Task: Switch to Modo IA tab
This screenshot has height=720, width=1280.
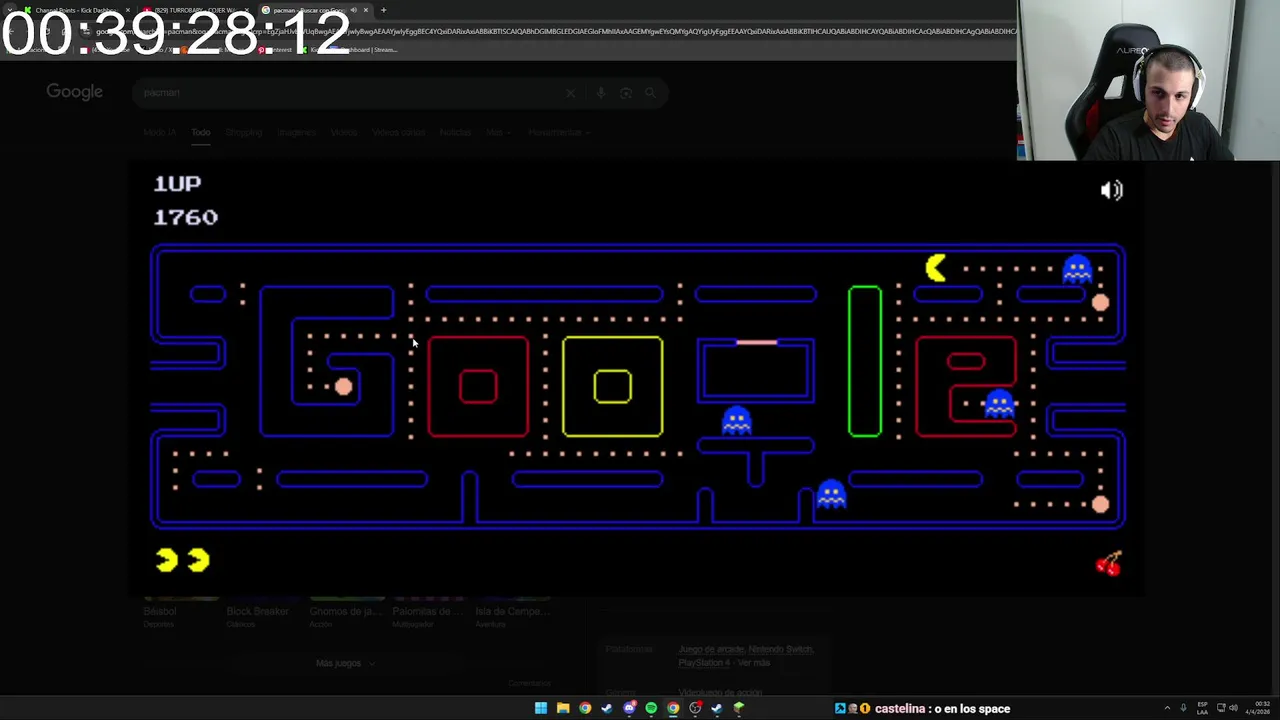Action: coord(159,132)
